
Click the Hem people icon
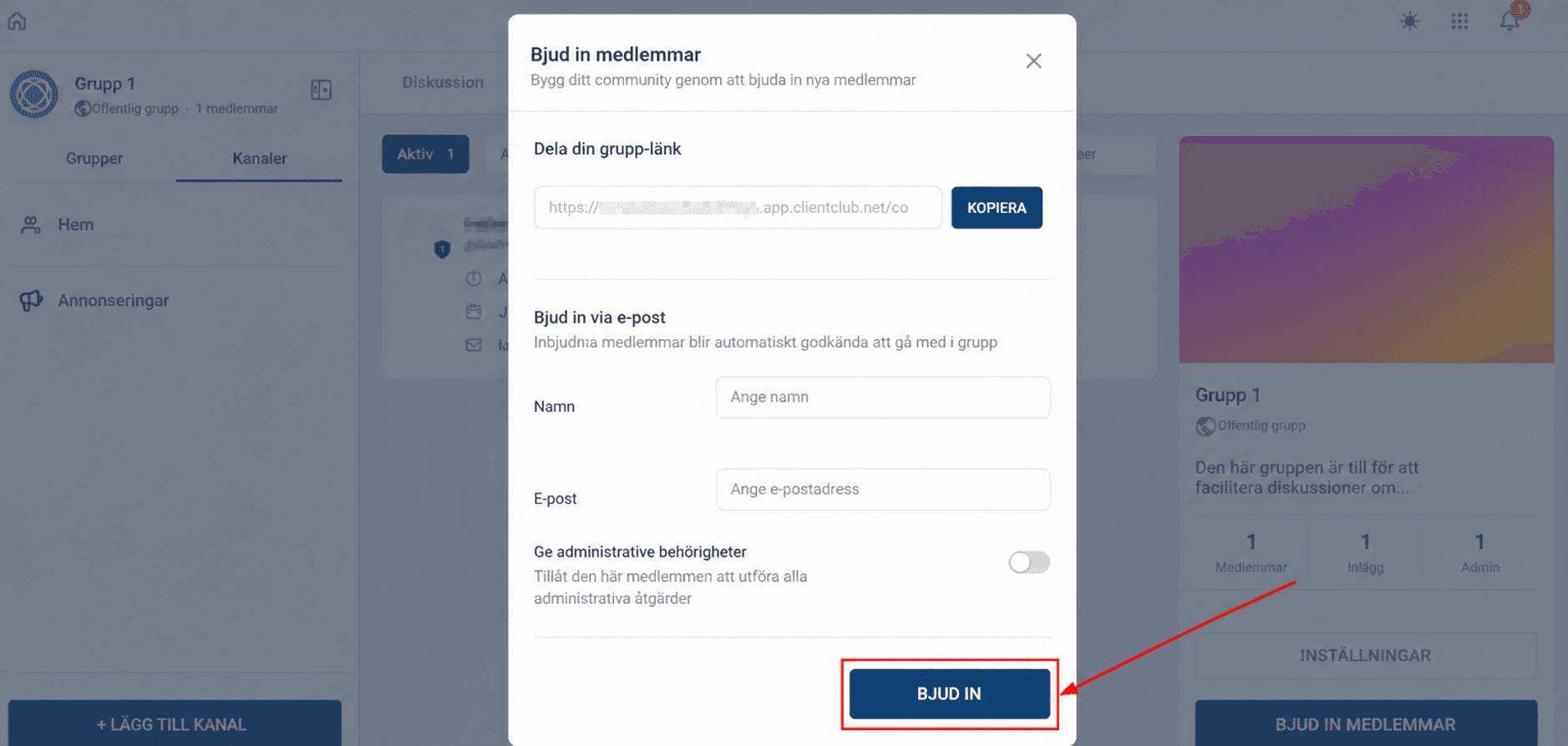(x=31, y=225)
